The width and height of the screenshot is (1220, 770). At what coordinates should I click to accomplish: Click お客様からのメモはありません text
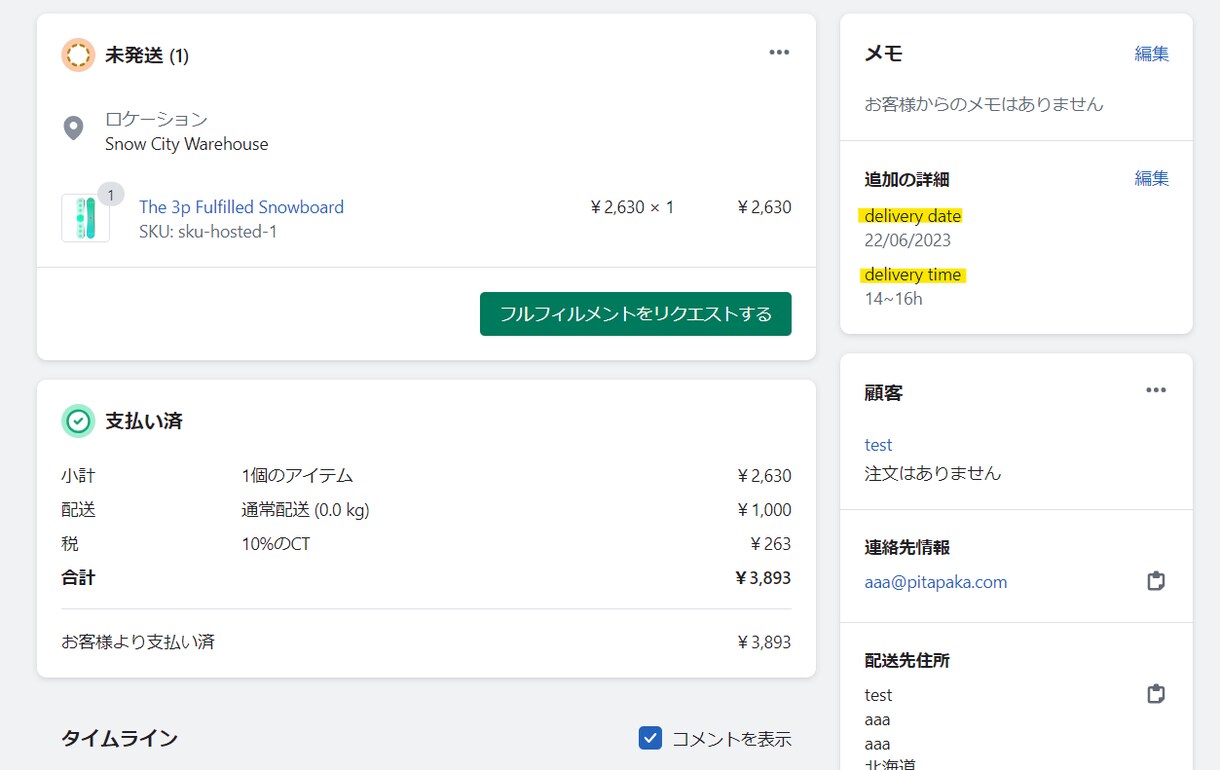coord(984,103)
